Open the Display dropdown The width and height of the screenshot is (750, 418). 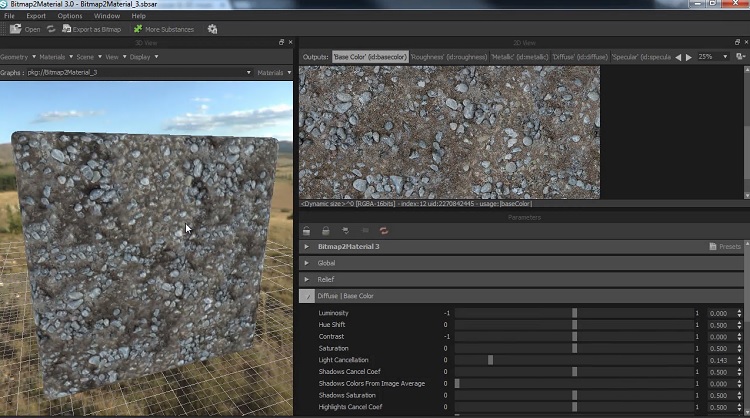143,57
